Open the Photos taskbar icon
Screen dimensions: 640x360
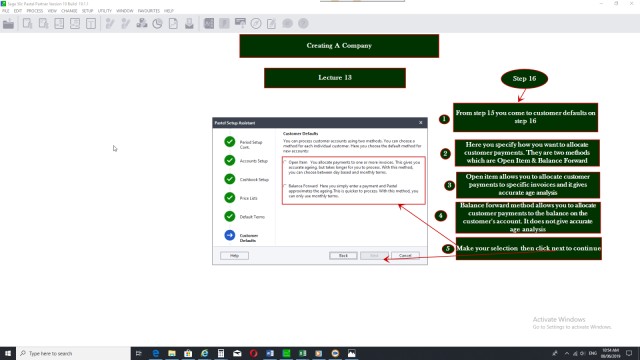pyautogui.click(x=351, y=353)
